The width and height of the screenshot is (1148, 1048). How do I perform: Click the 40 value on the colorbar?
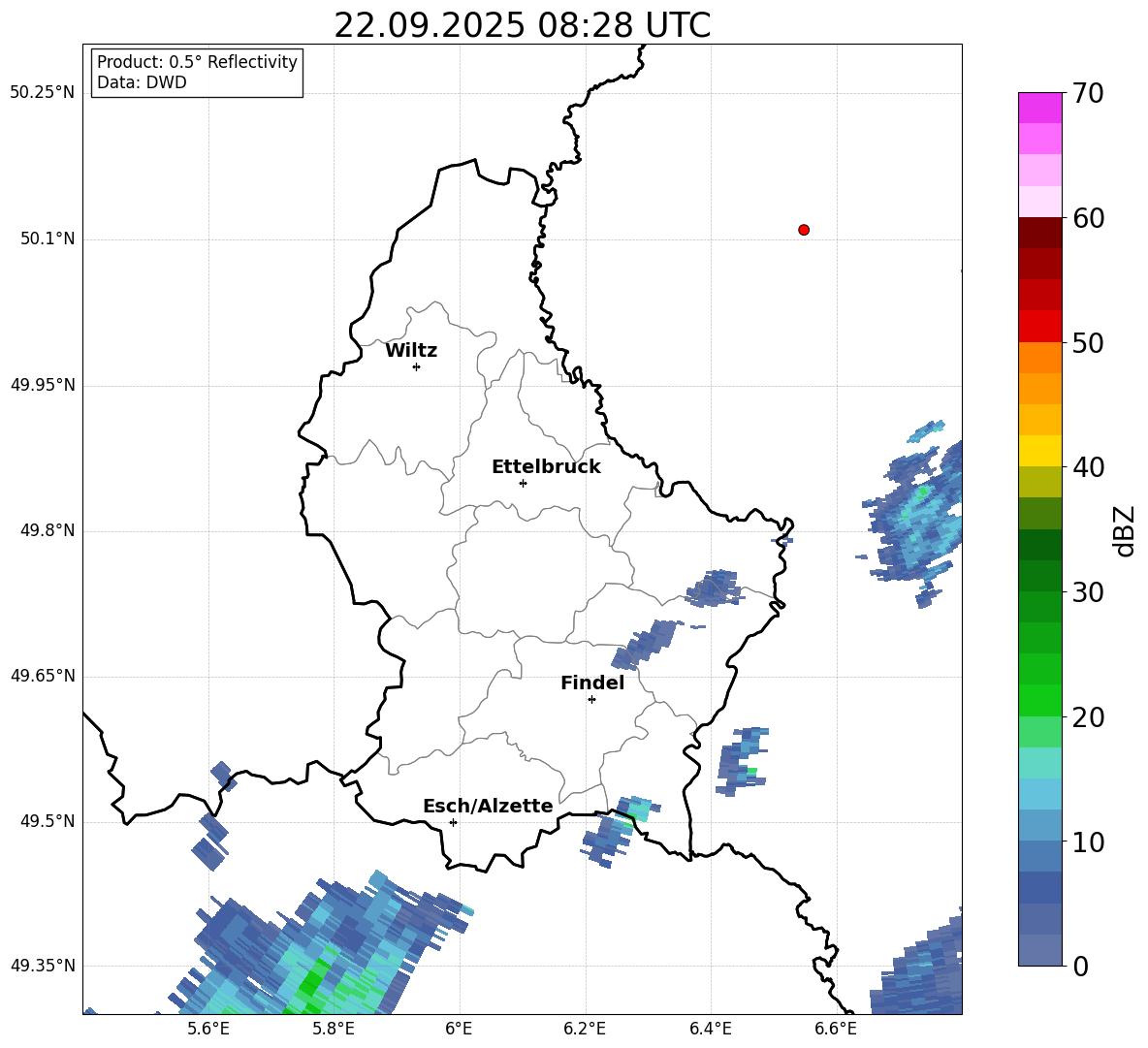[x=1088, y=467]
